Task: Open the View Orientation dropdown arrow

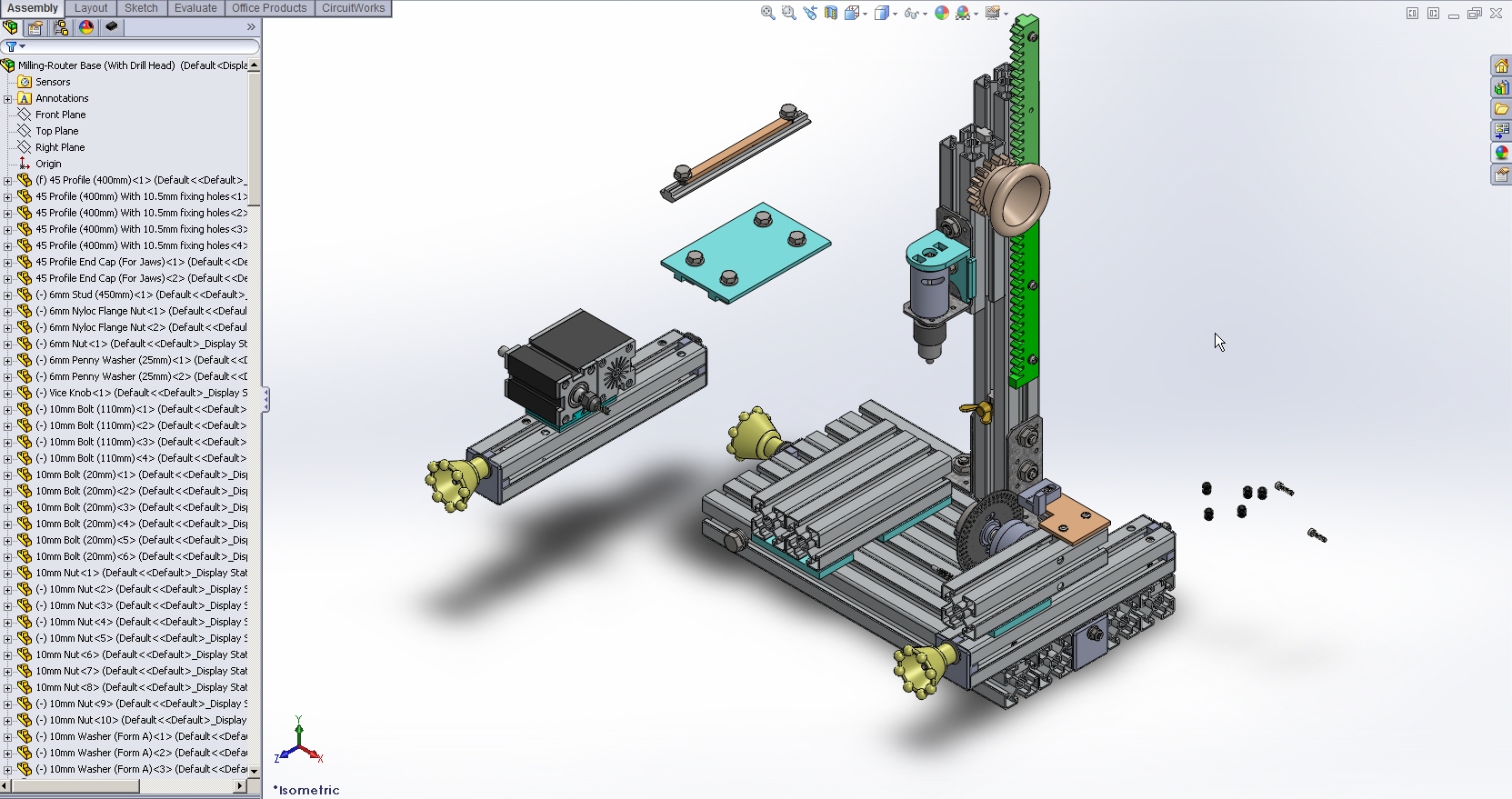Action: [865, 14]
